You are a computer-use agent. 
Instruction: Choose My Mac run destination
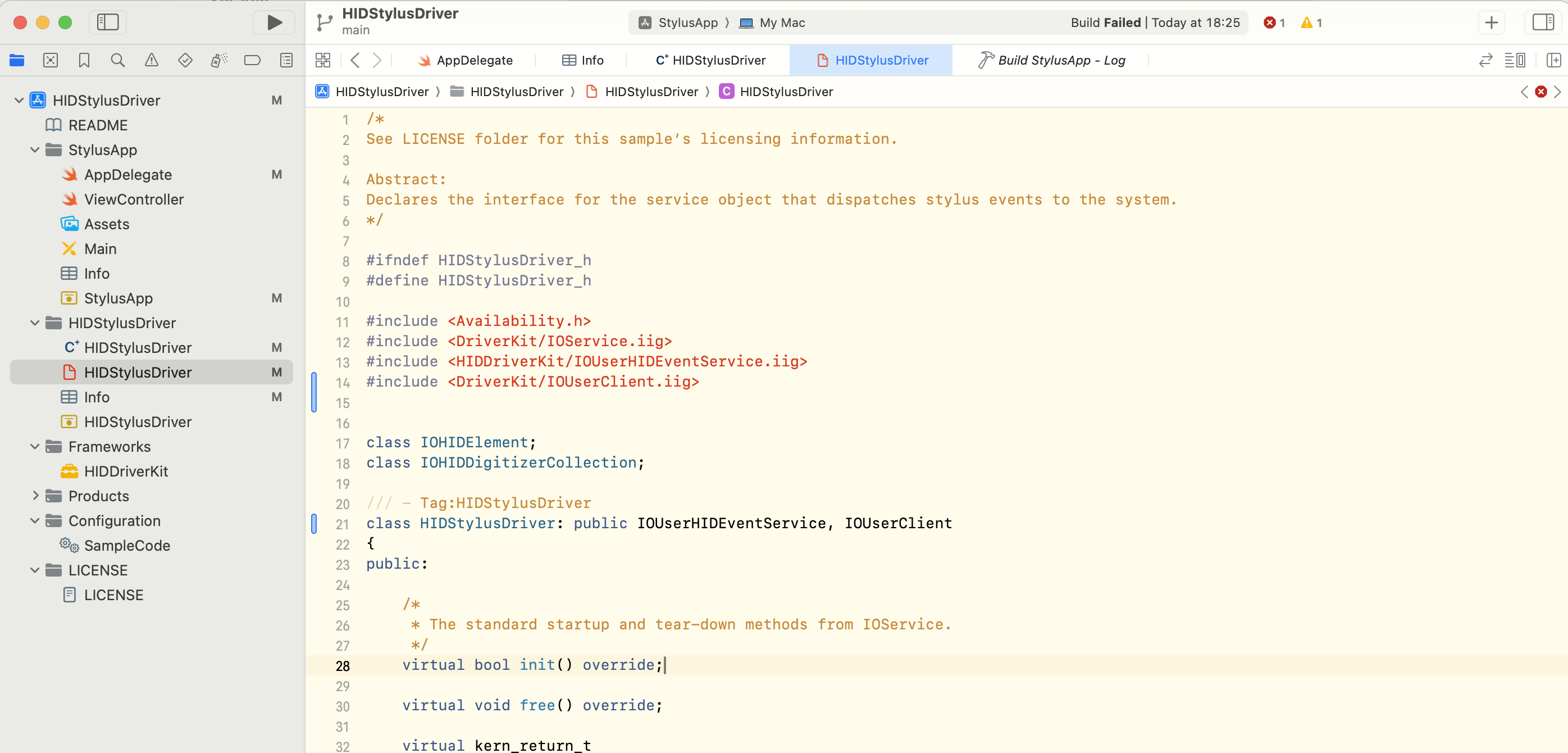point(772,22)
